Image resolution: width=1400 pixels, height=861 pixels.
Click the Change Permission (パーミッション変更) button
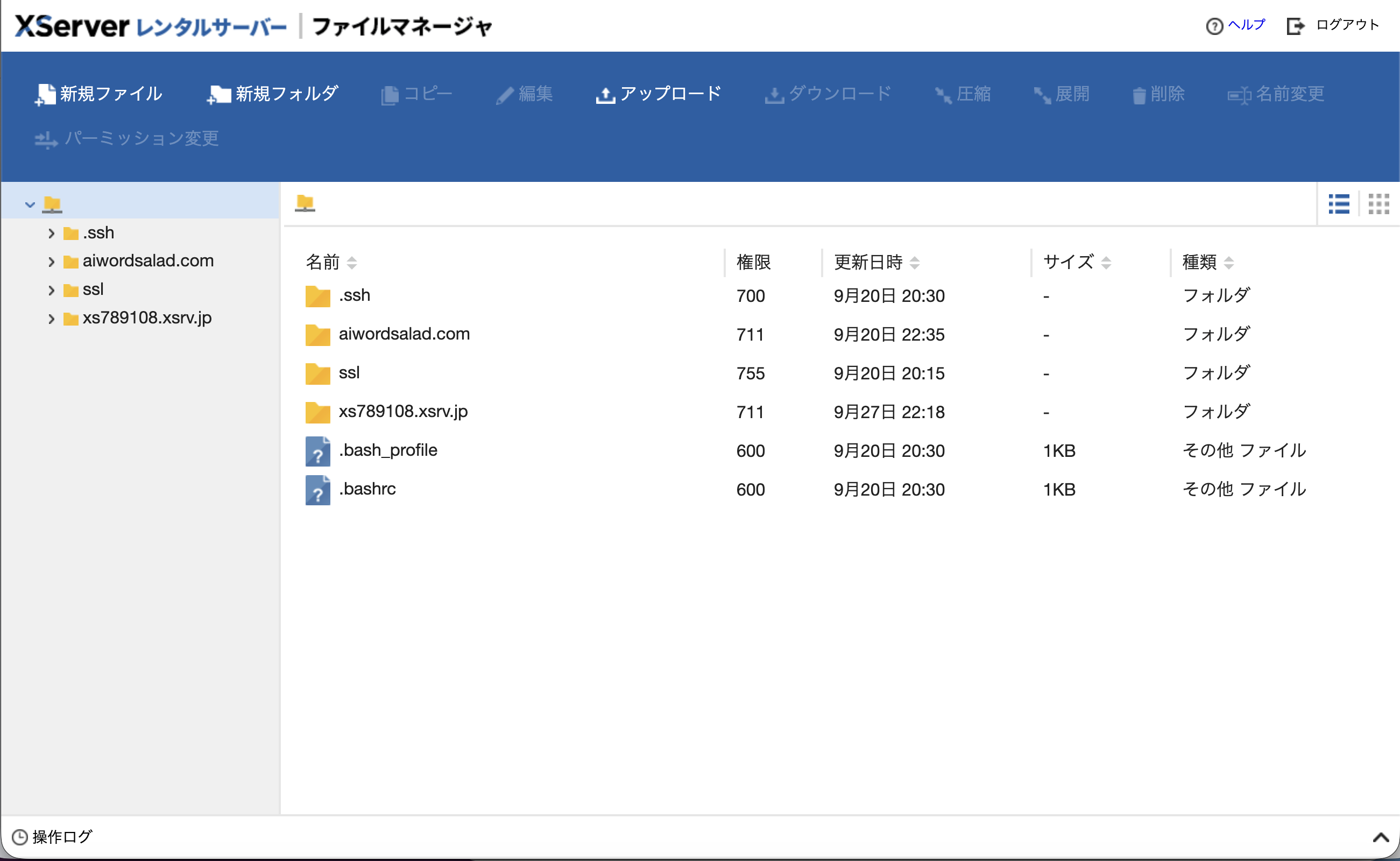pyautogui.click(x=126, y=138)
